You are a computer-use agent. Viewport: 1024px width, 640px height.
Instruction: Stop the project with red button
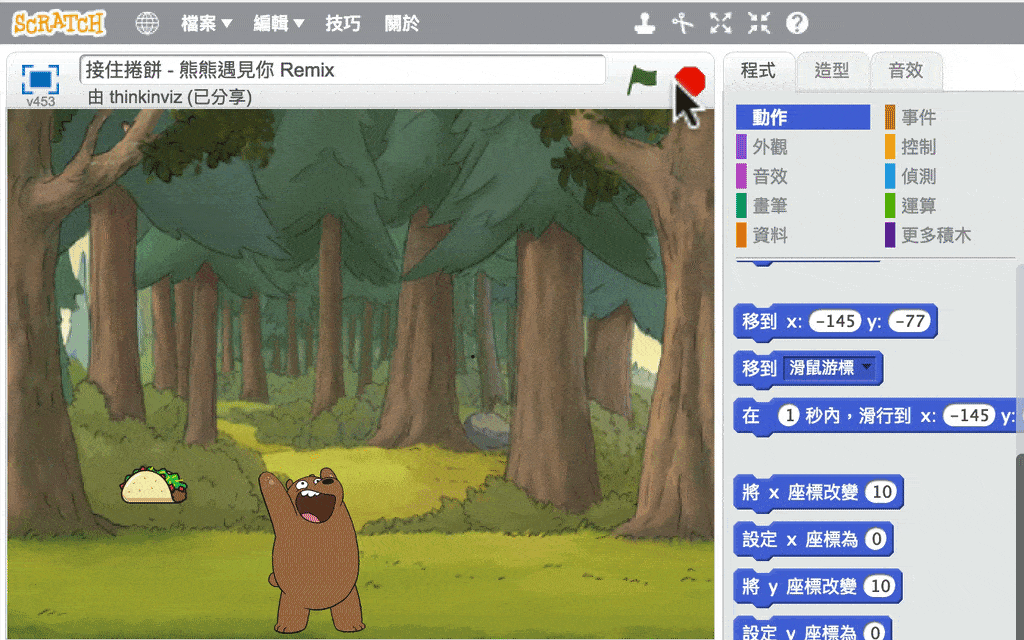690,81
